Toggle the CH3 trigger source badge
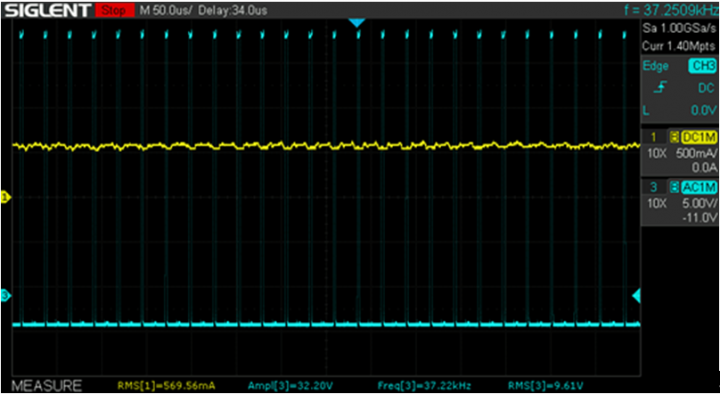 coord(702,66)
